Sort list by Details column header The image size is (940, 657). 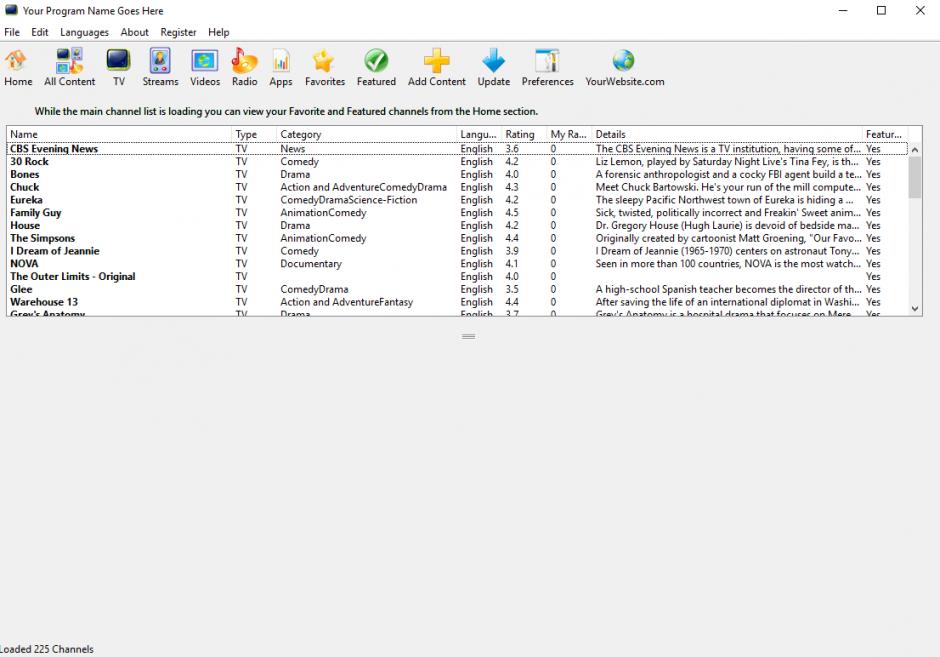click(727, 134)
